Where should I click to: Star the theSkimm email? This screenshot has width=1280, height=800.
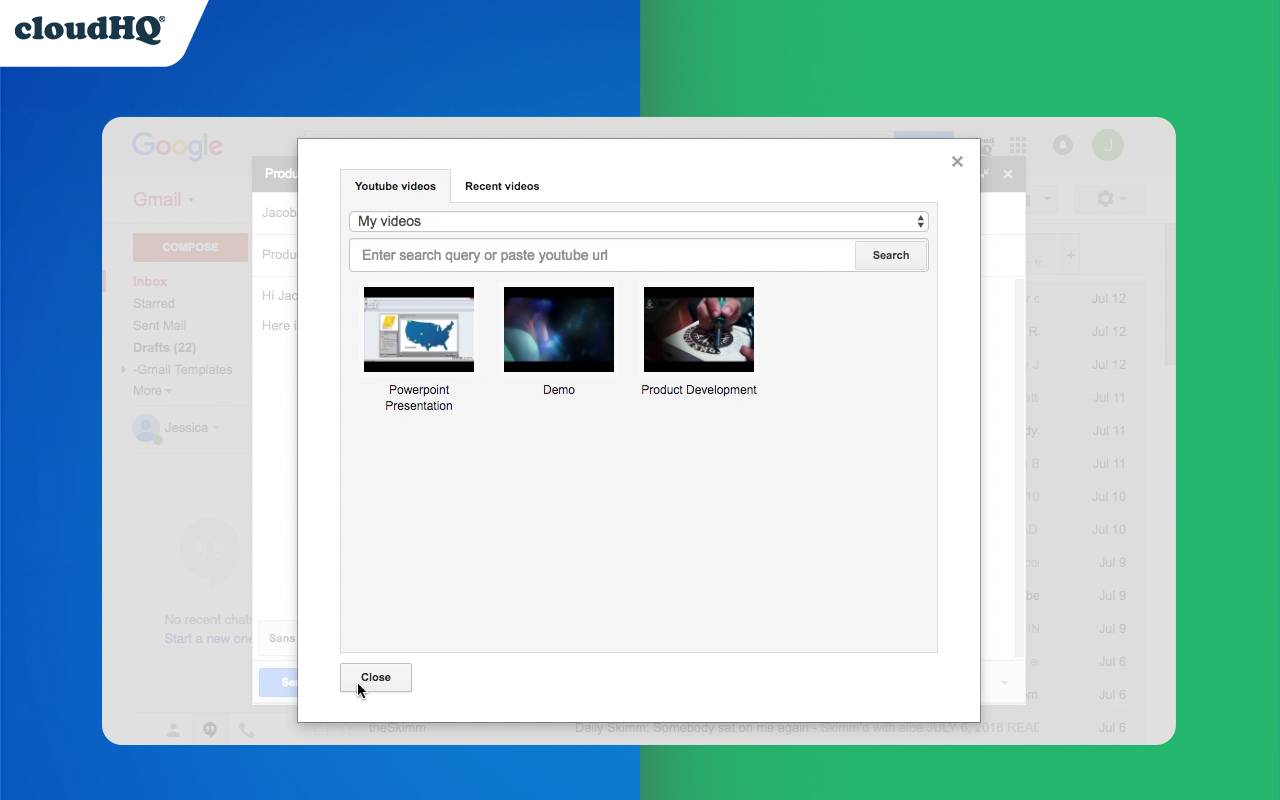tap(345, 728)
